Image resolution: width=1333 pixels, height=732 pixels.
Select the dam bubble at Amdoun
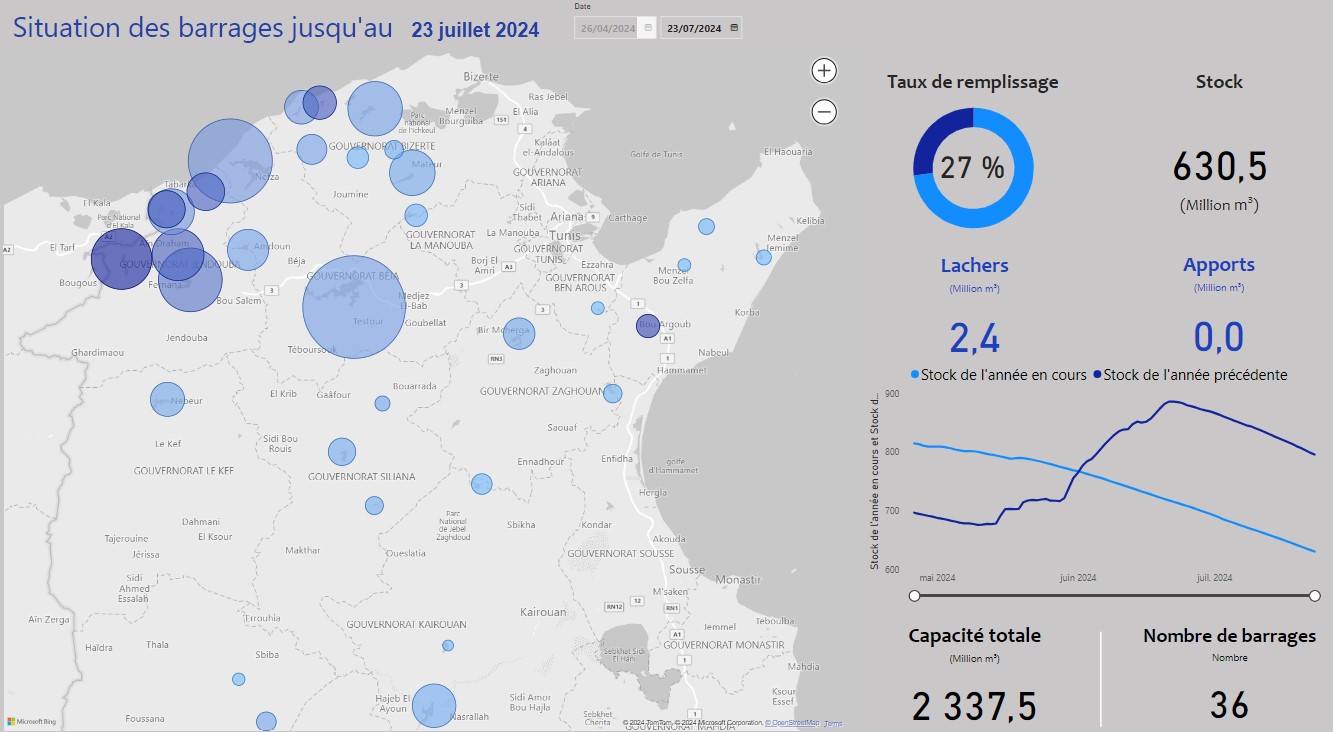[x=248, y=250]
